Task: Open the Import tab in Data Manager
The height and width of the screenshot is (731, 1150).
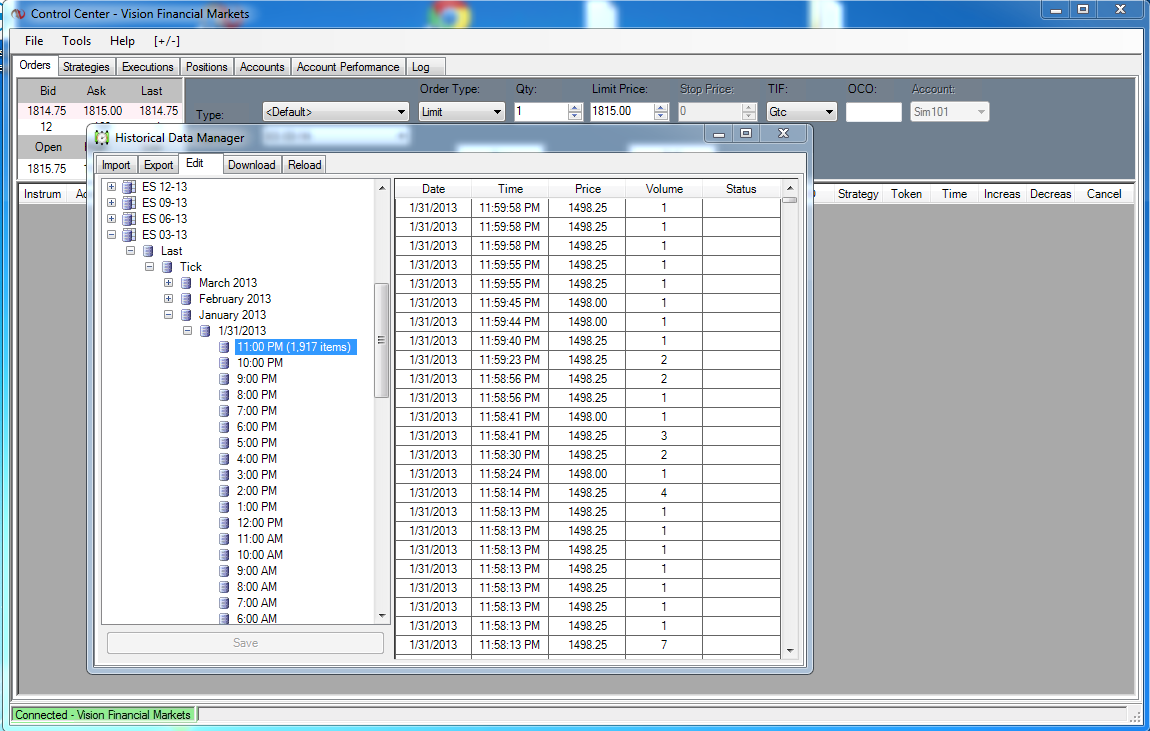Action: pos(116,165)
